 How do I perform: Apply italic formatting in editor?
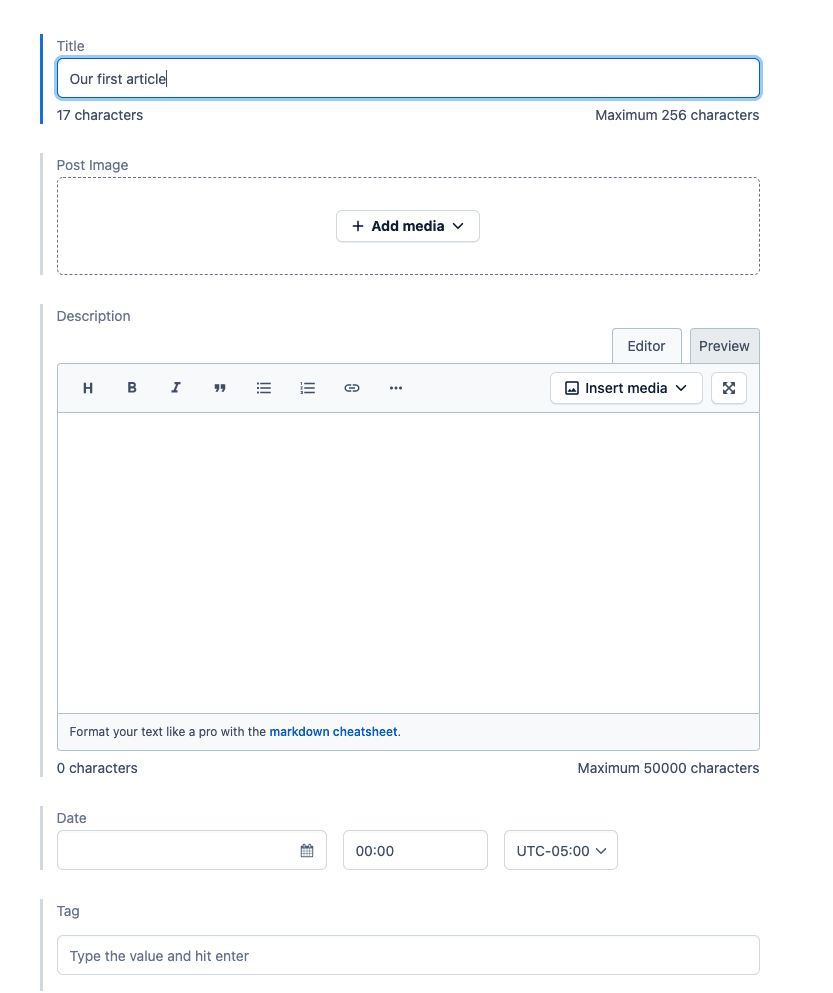coord(176,388)
